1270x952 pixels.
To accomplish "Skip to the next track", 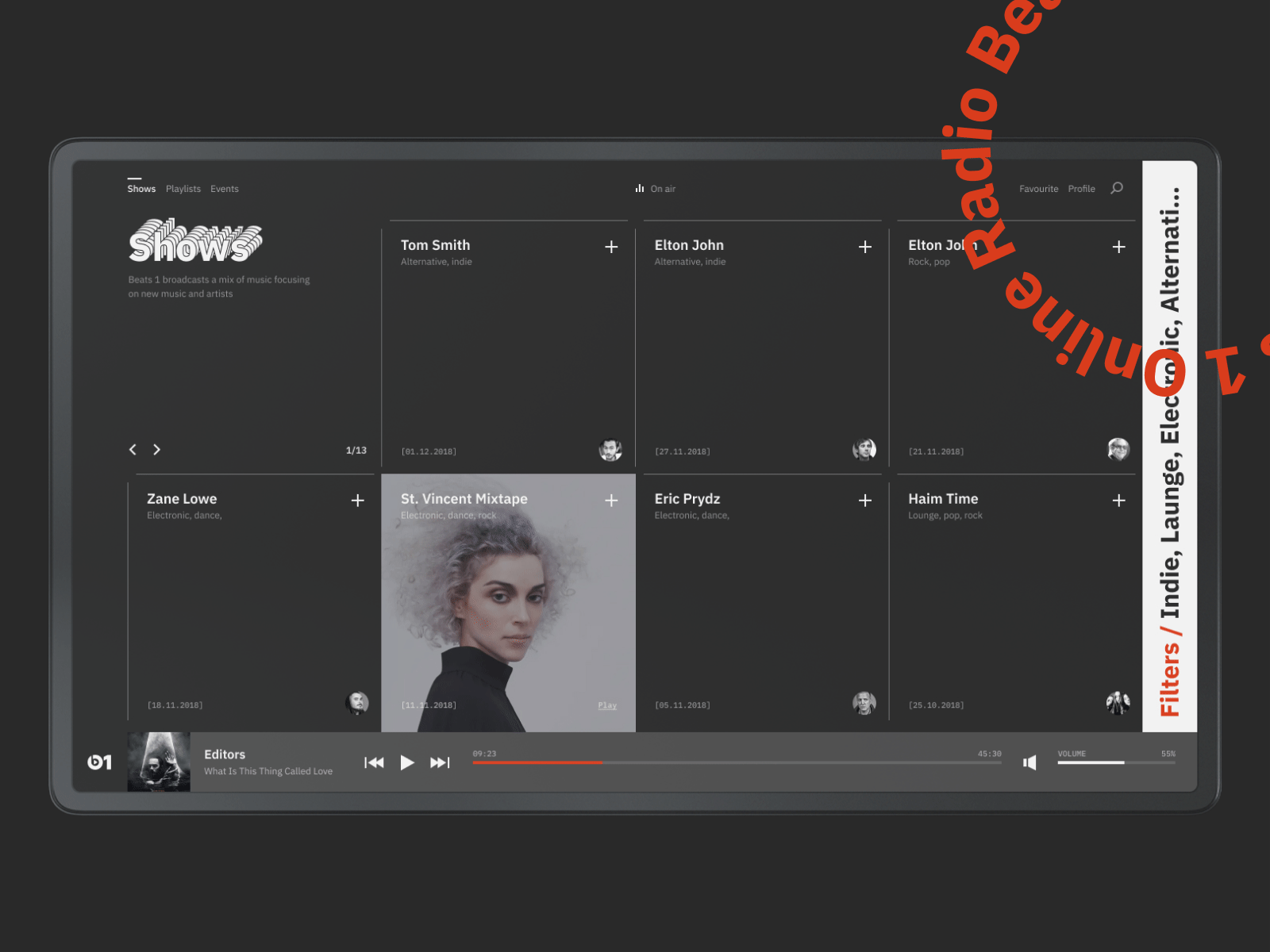I will 439,762.
